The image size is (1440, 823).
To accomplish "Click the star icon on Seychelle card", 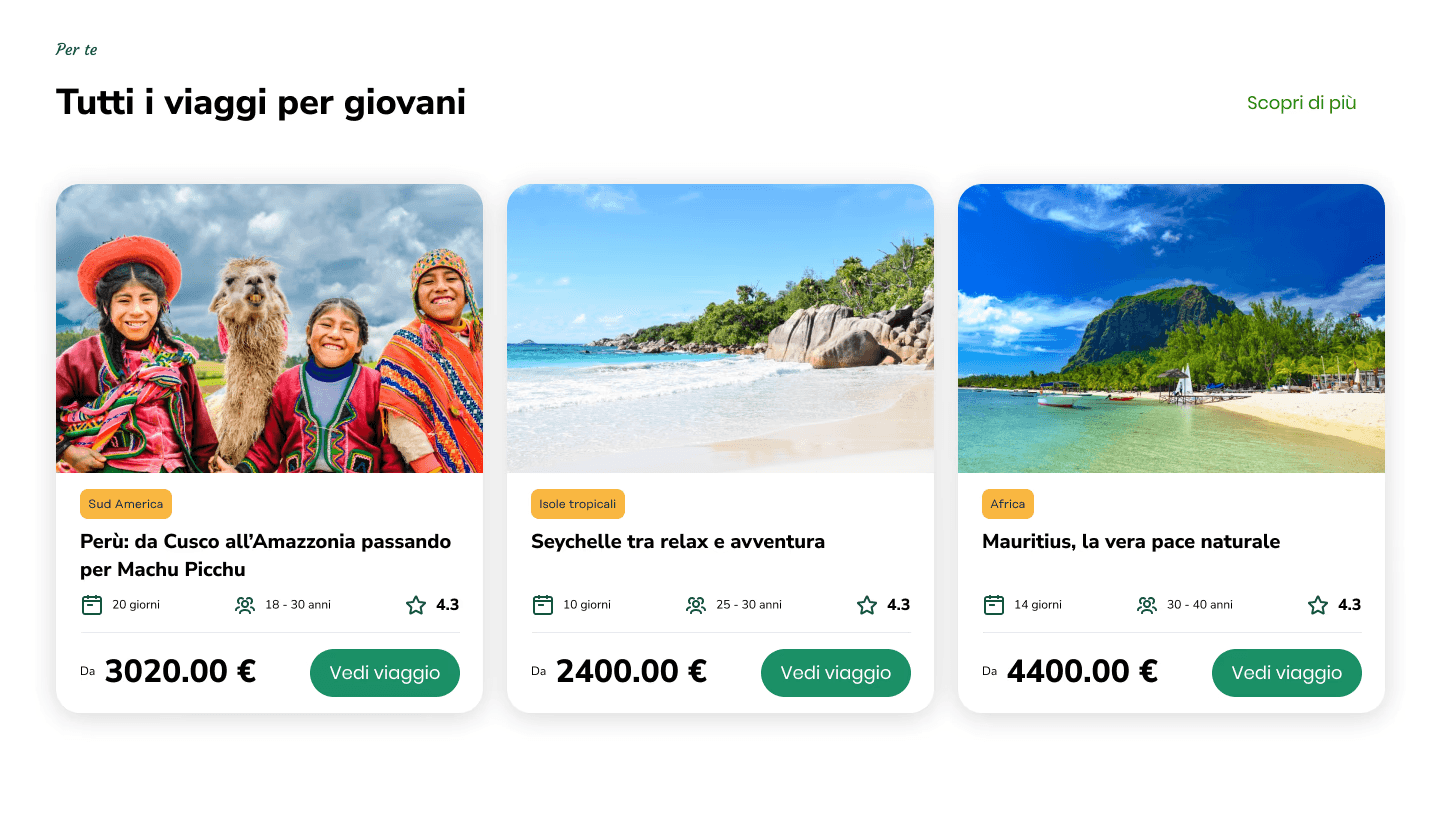I will (867, 605).
